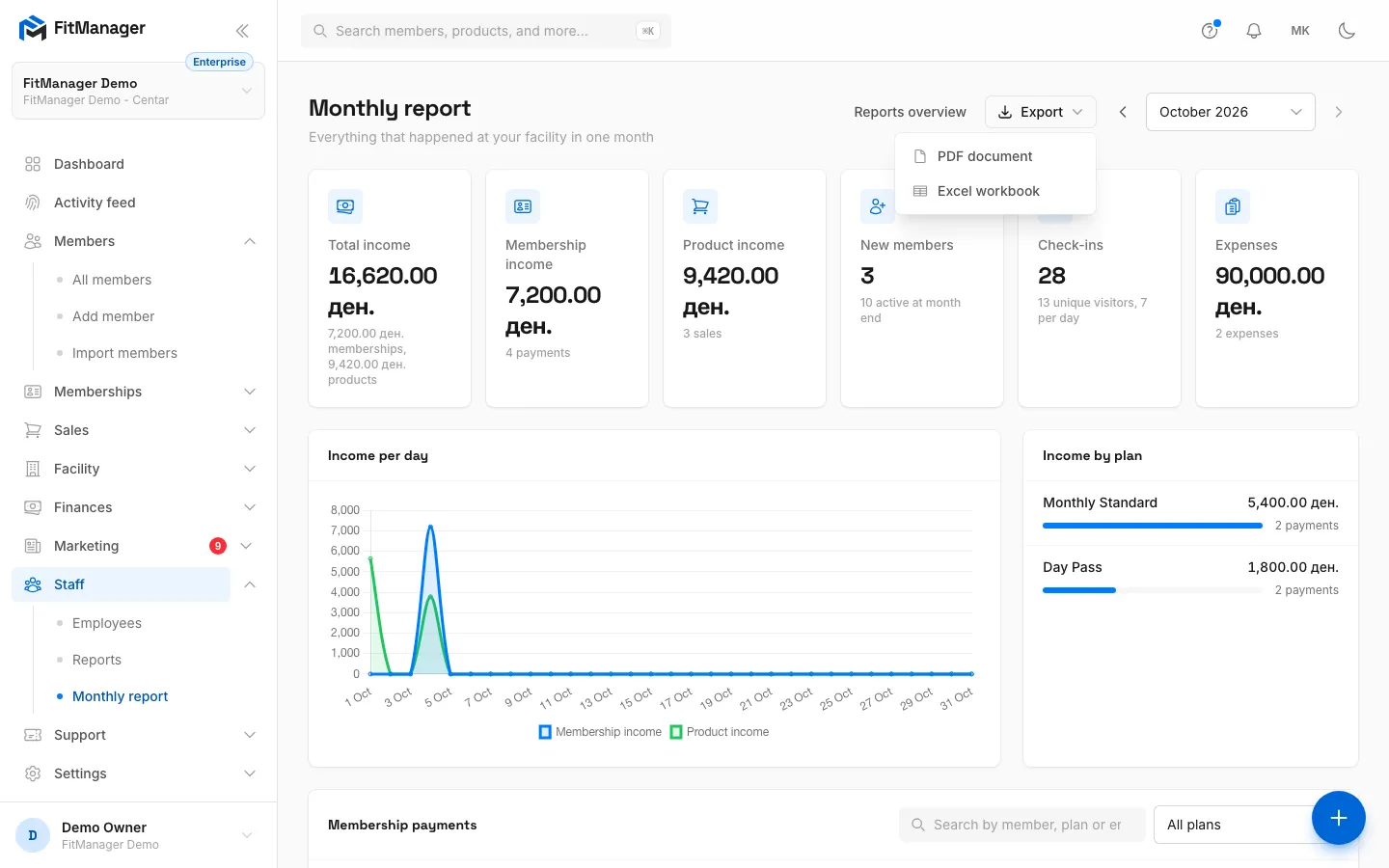Click the Membership income card icon

point(523,206)
